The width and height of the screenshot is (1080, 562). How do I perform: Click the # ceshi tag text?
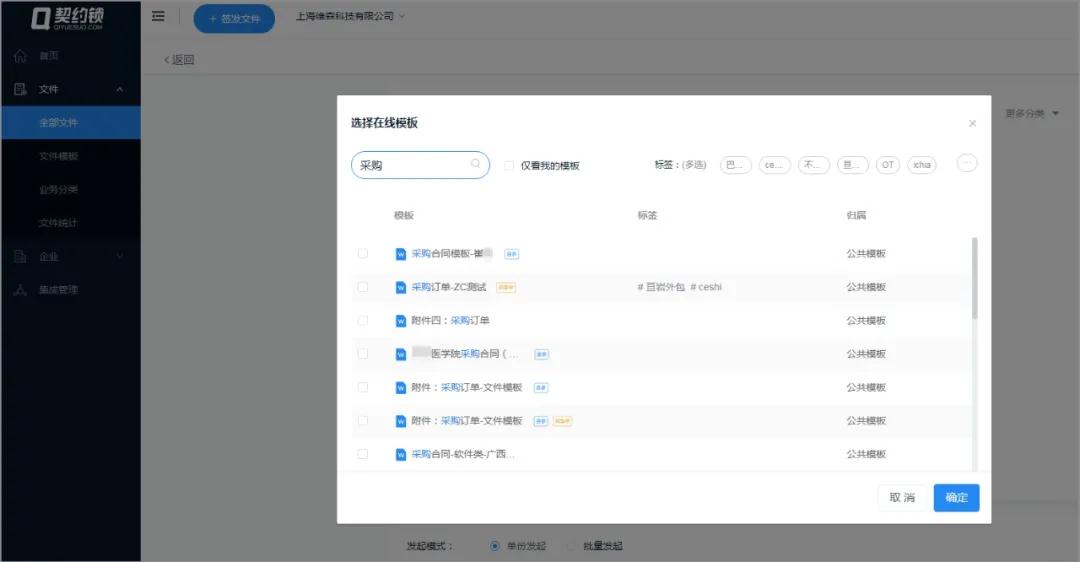(706, 287)
